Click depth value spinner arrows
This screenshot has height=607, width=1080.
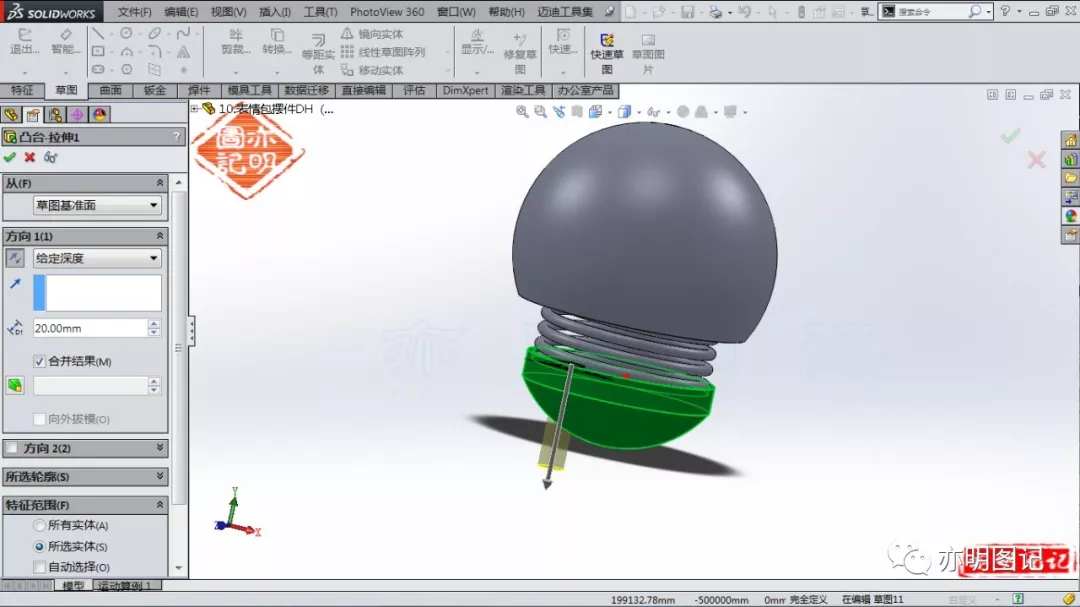[154, 328]
